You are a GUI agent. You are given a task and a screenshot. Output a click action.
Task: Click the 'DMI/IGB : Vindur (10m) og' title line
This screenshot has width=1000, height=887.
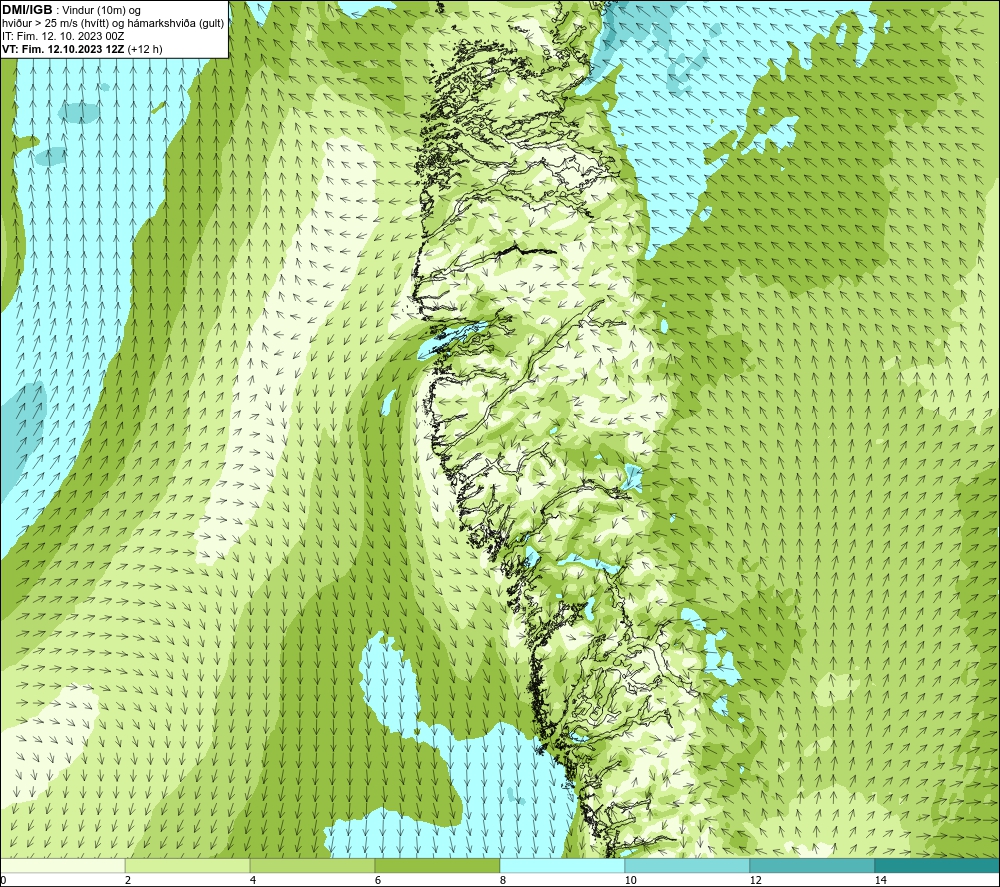tap(71, 10)
